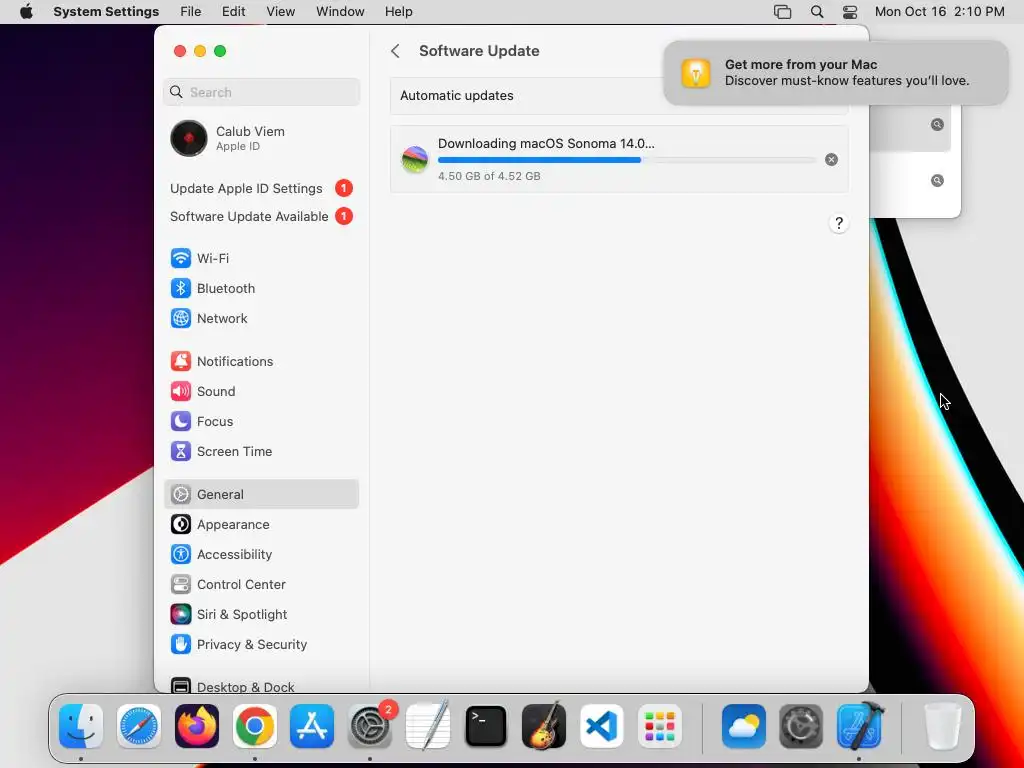This screenshot has width=1024, height=768.
Task: Click upper magnifier icon in background window
Action: point(937,124)
